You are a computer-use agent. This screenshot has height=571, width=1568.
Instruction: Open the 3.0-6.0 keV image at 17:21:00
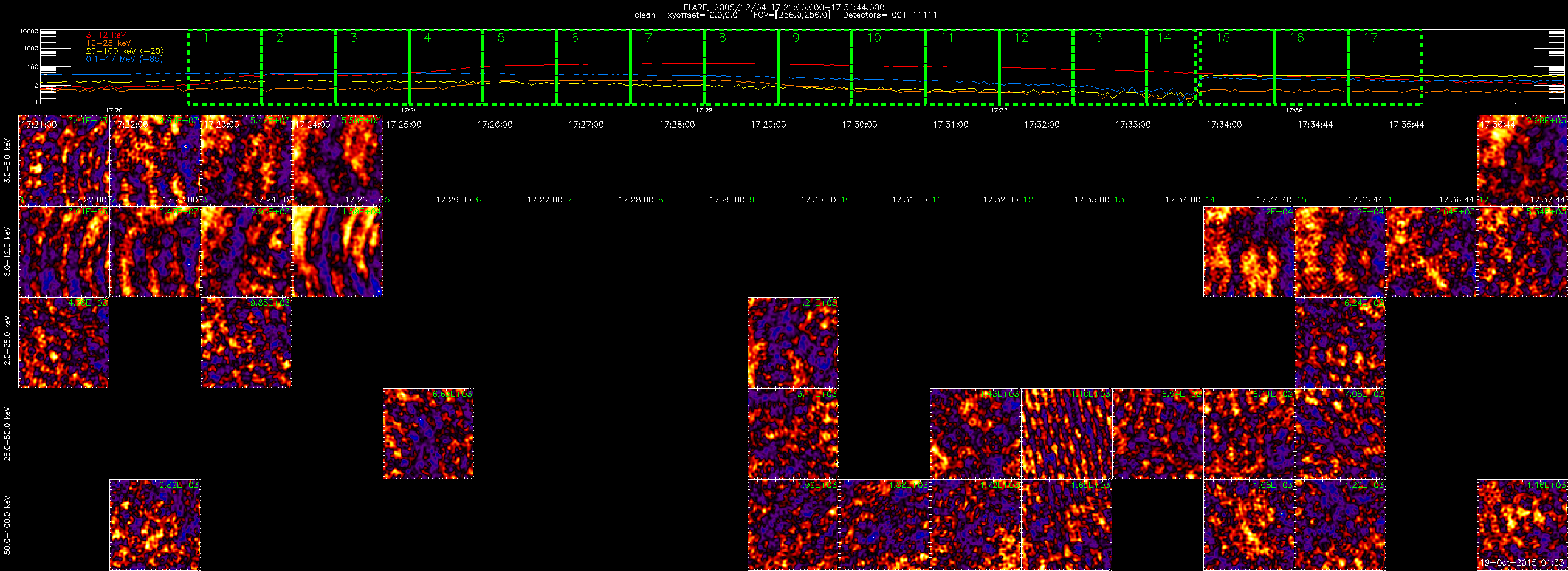click(x=64, y=160)
